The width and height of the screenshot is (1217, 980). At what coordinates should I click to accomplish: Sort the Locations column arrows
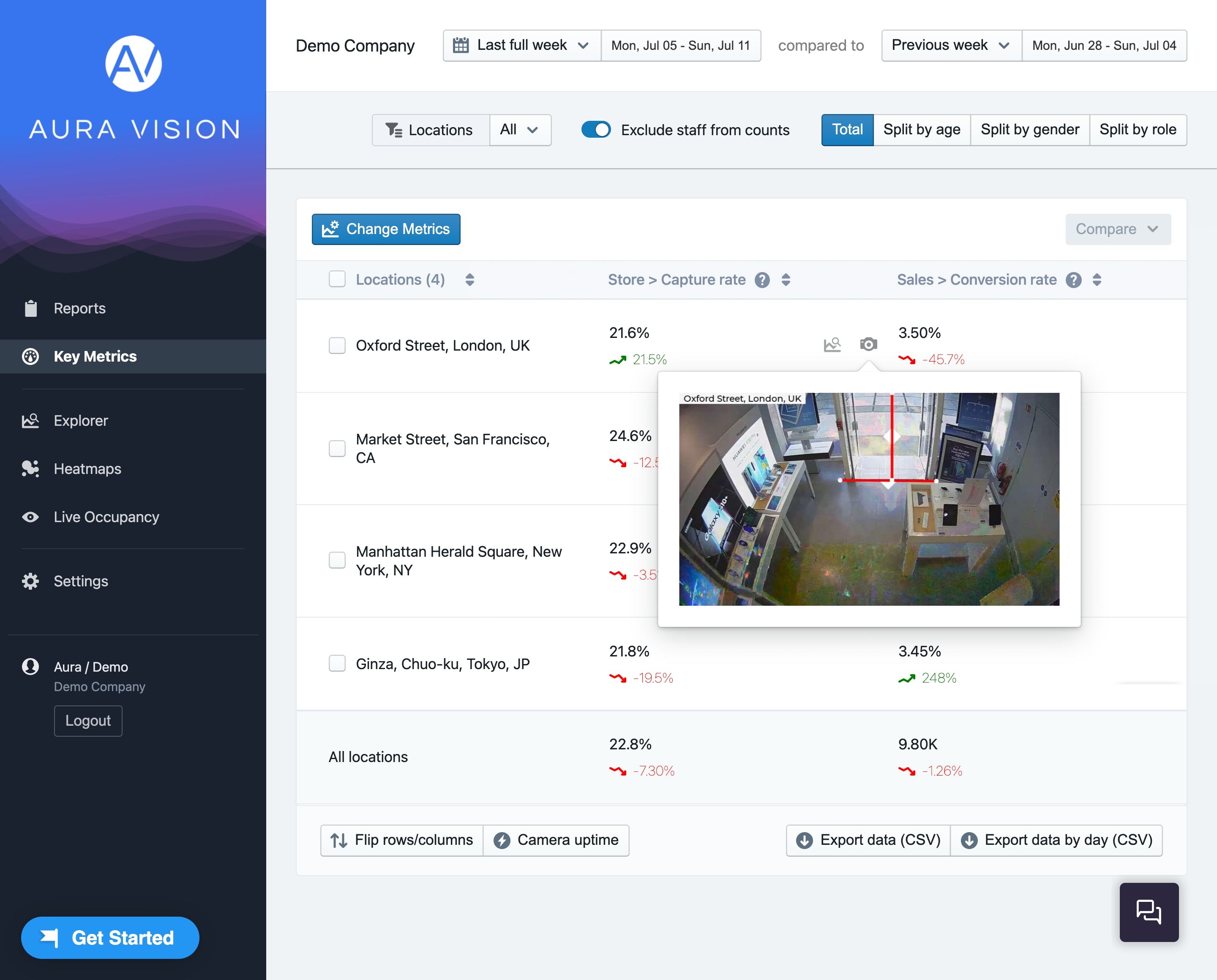coord(469,280)
